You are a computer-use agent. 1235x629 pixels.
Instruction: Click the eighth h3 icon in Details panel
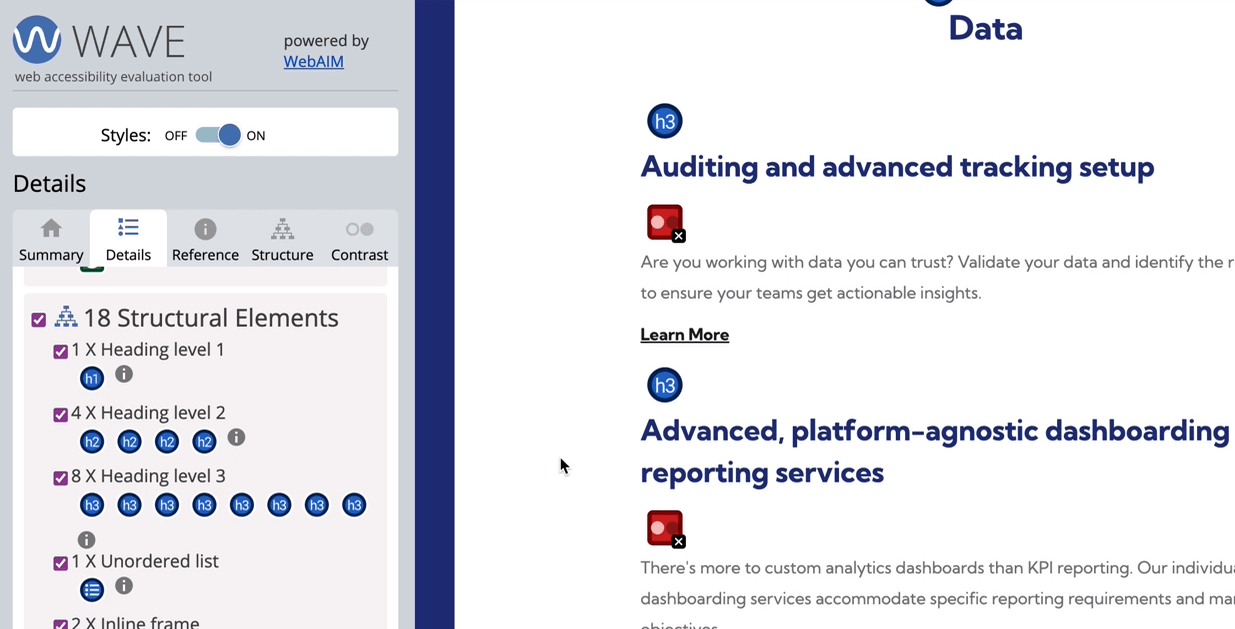pyautogui.click(x=354, y=505)
